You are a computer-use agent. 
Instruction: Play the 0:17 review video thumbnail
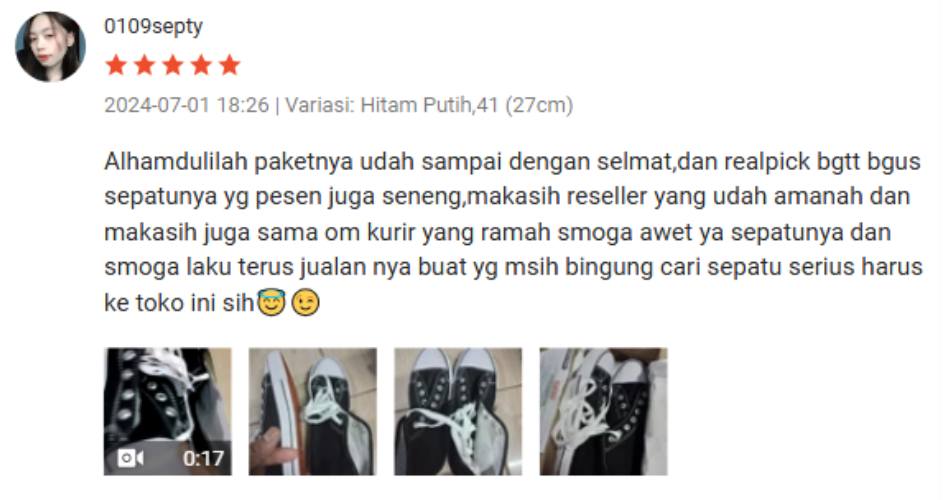[x=168, y=411]
